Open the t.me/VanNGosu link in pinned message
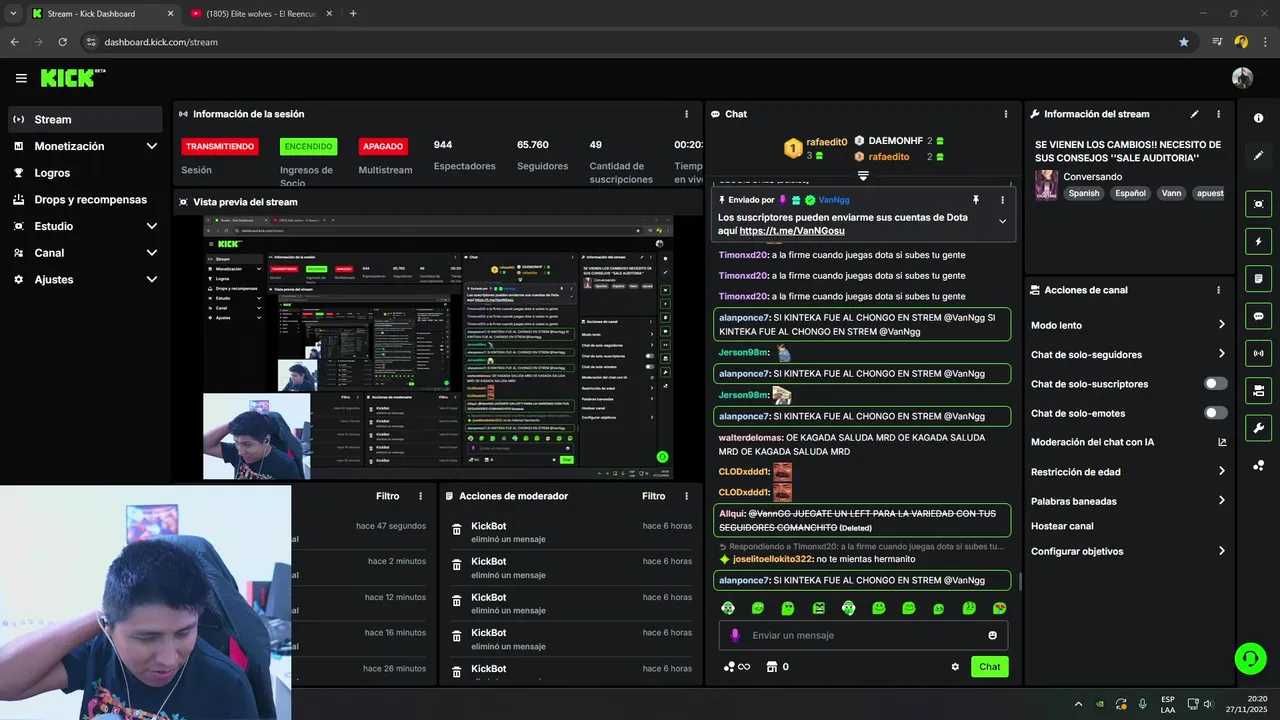 tap(792, 231)
